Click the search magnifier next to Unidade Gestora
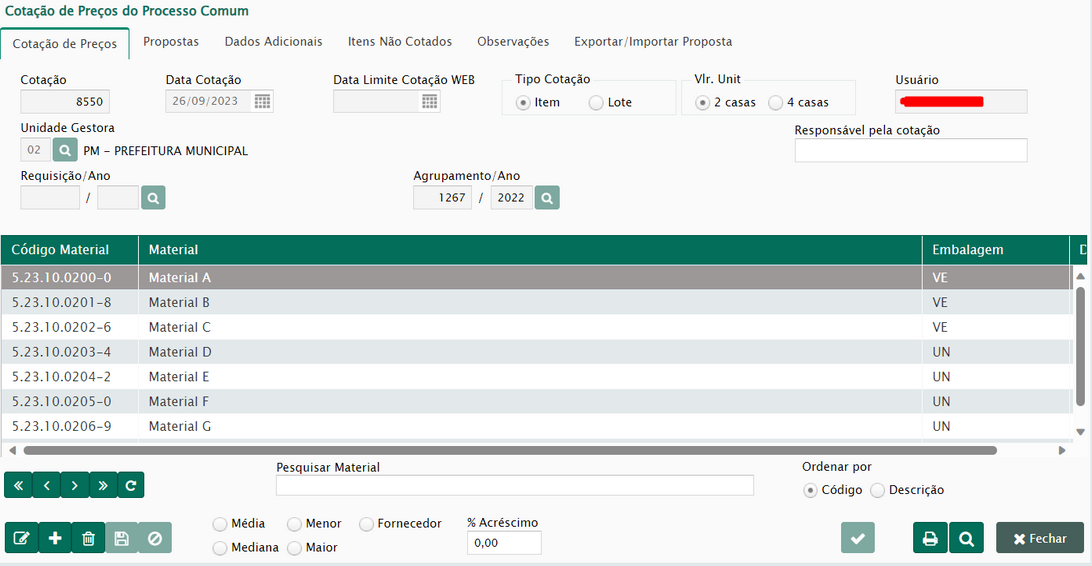 point(64,150)
